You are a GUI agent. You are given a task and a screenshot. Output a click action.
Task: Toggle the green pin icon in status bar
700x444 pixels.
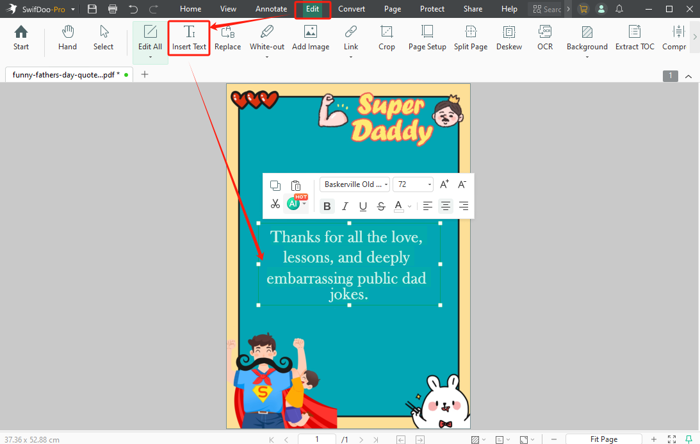(x=689, y=439)
